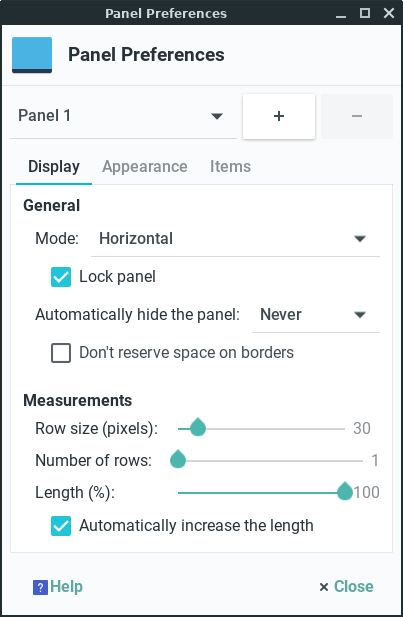
Task: Click the X icon beside Close
Action: (x=324, y=587)
